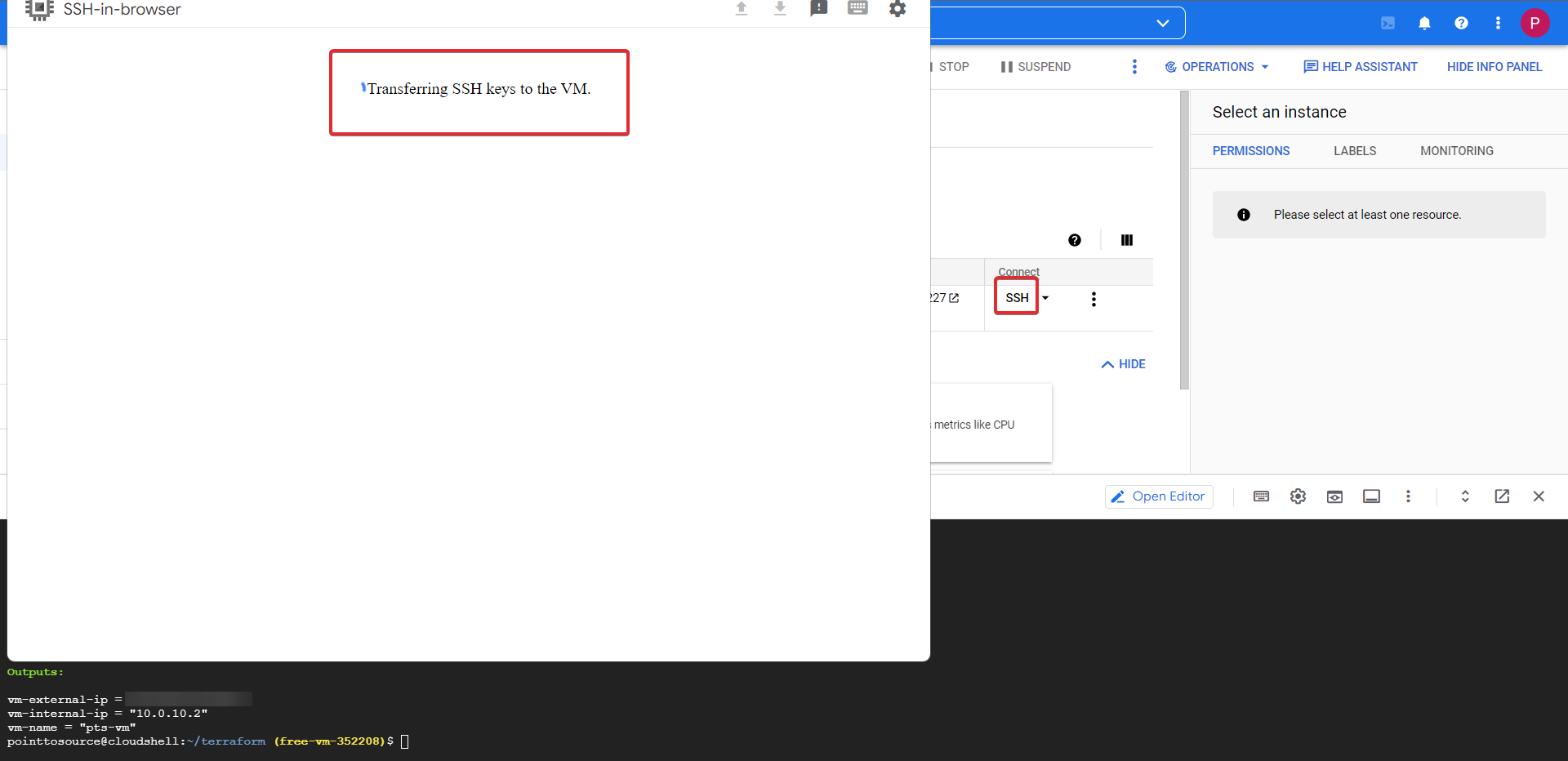1568x761 pixels.
Task: Open the column display options icon
Action: 1127,240
